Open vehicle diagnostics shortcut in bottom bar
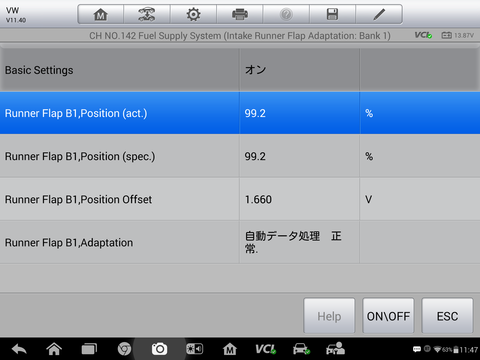The width and height of the screenshot is (480, 360). tap(301, 349)
